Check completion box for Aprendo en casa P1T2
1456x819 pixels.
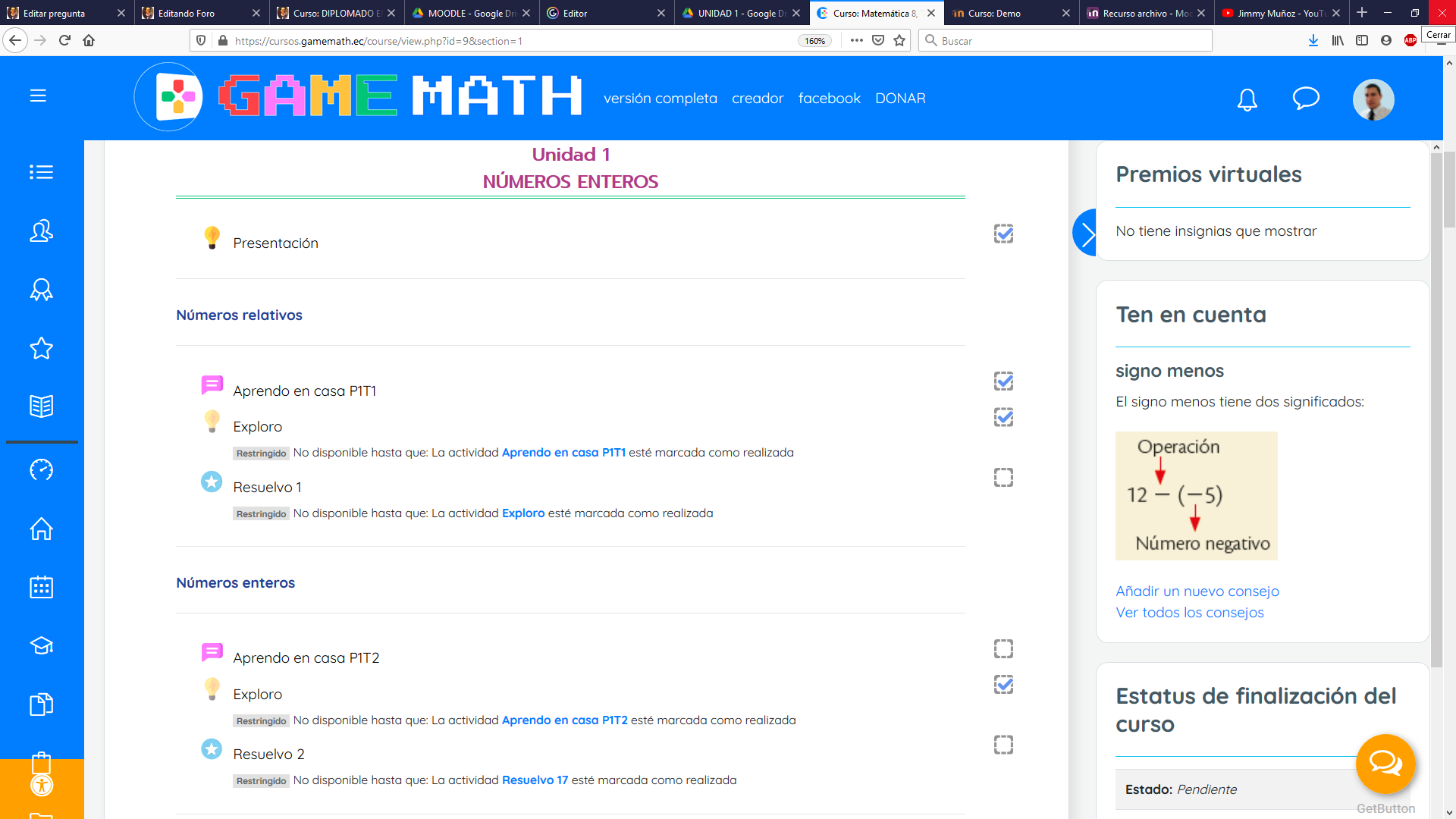tap(1003, 648)
